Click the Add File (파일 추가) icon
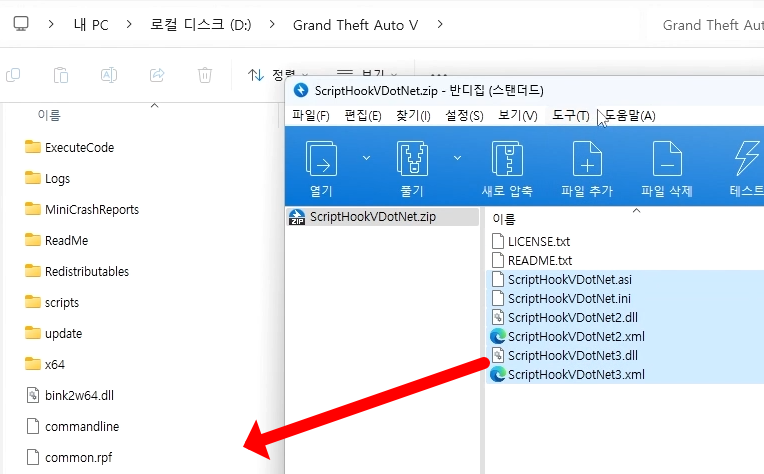 (586, 160)
